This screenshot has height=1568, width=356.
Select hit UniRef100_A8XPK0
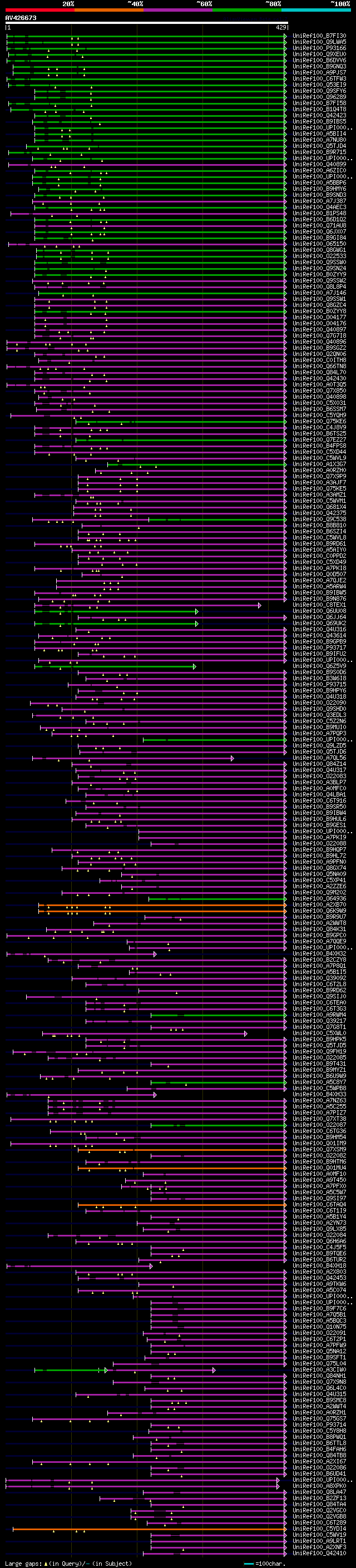click(x=319, y=1486)
